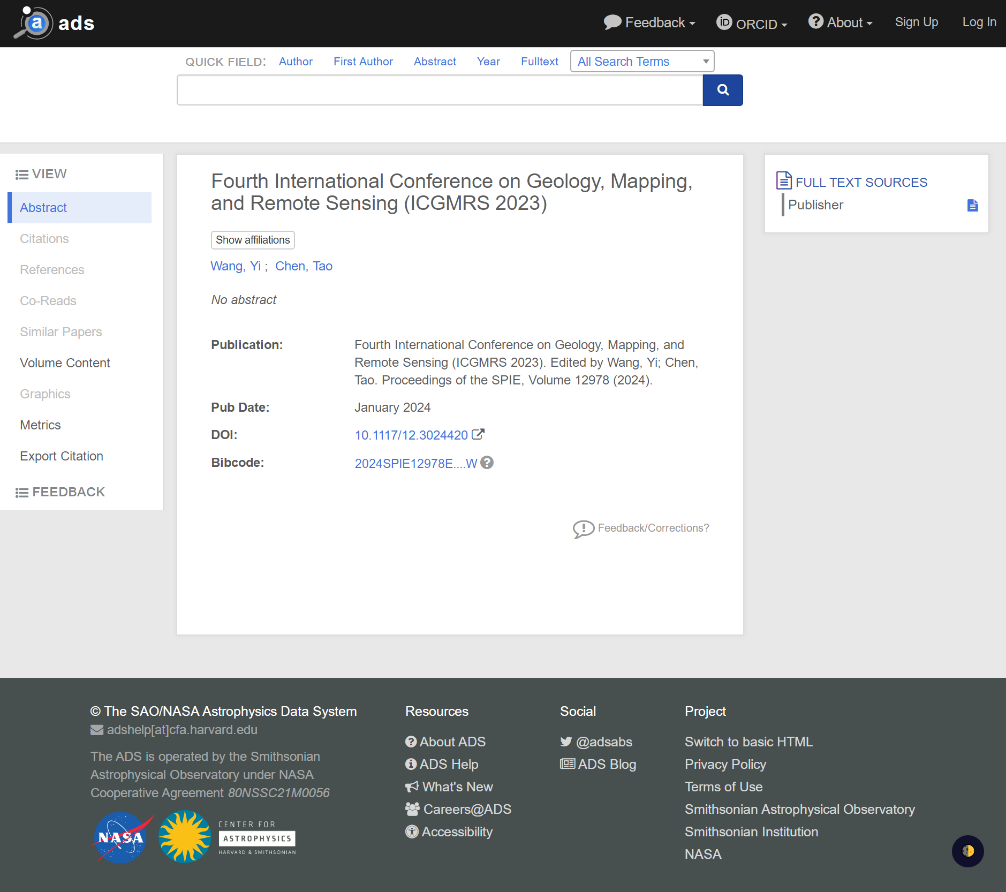
Task: Click the Log In link
Action: pos(978,22)
